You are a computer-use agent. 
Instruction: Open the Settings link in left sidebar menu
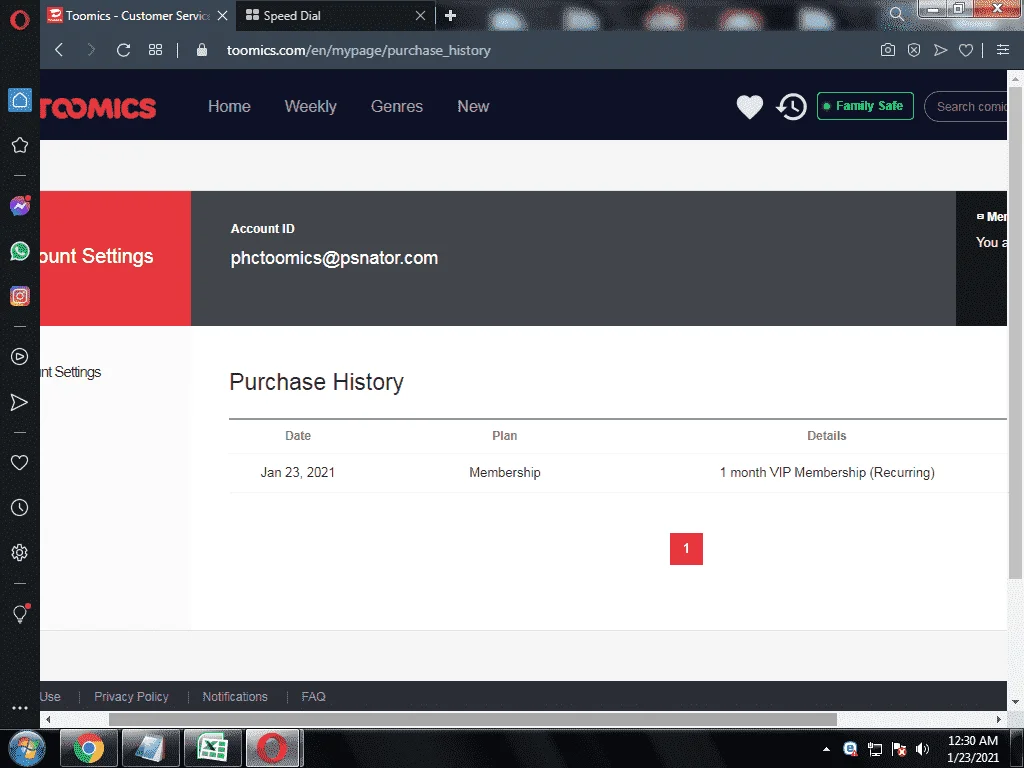[x=71, y=372]
